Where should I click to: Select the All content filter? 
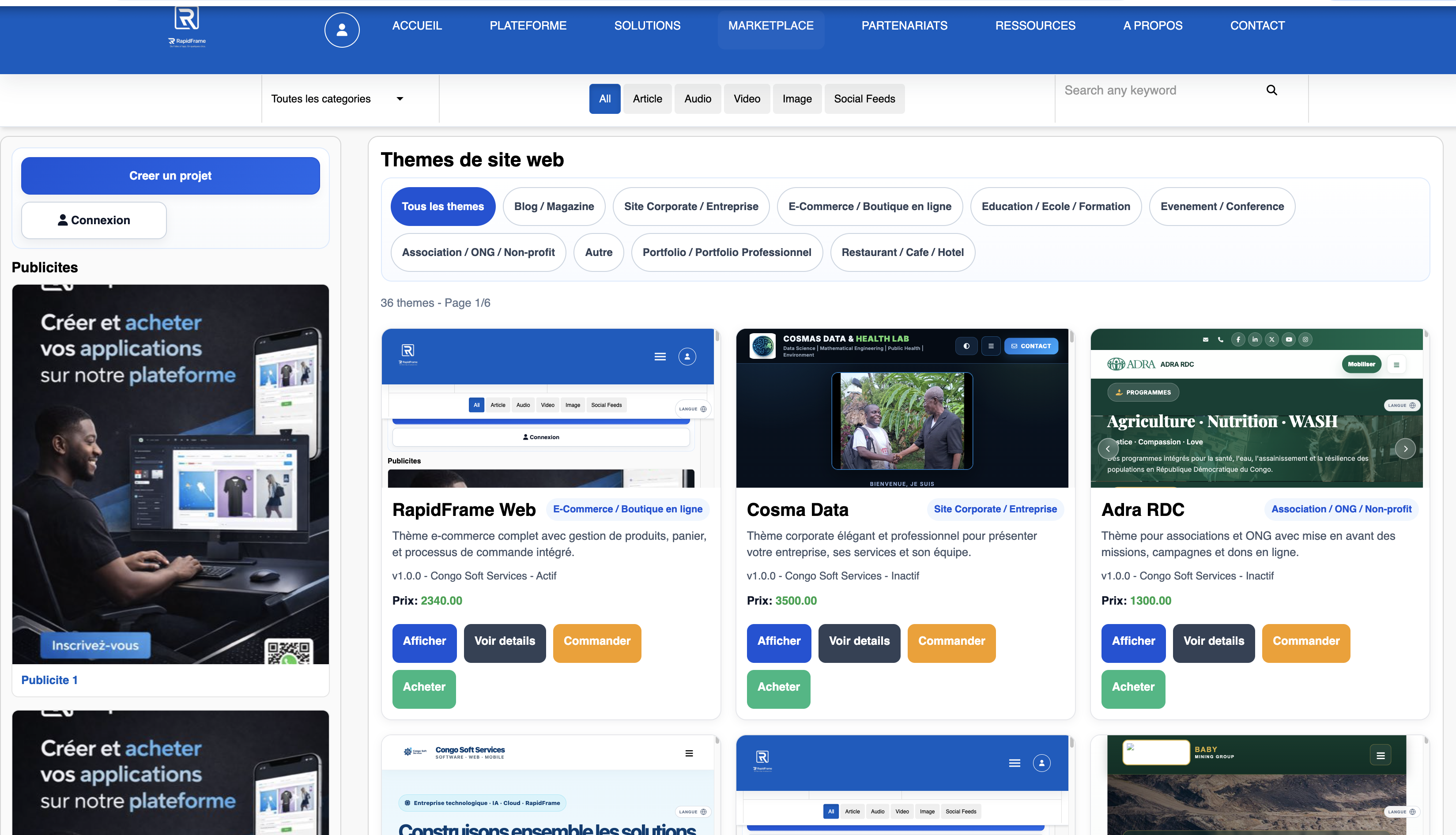point(605,99)
